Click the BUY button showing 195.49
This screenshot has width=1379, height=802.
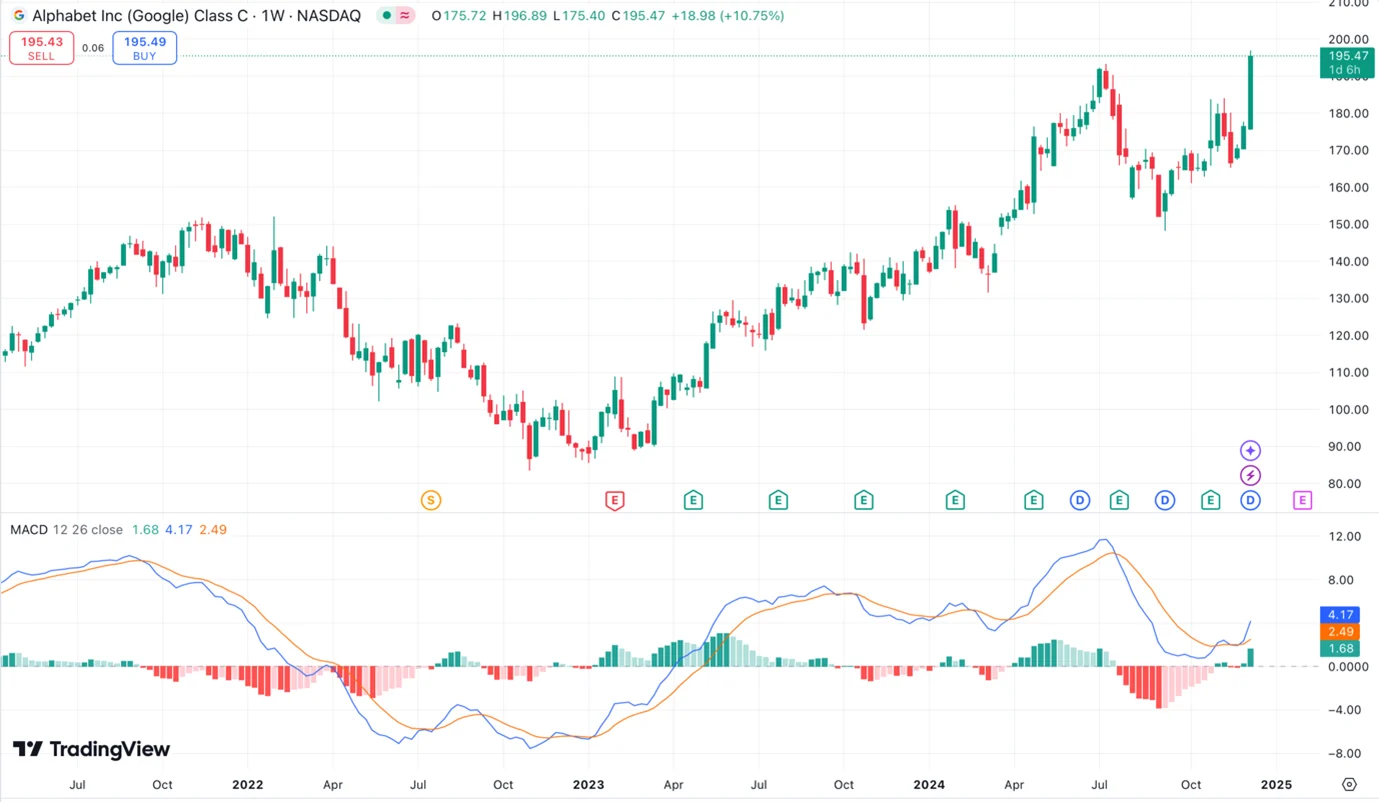coord(144,47)
